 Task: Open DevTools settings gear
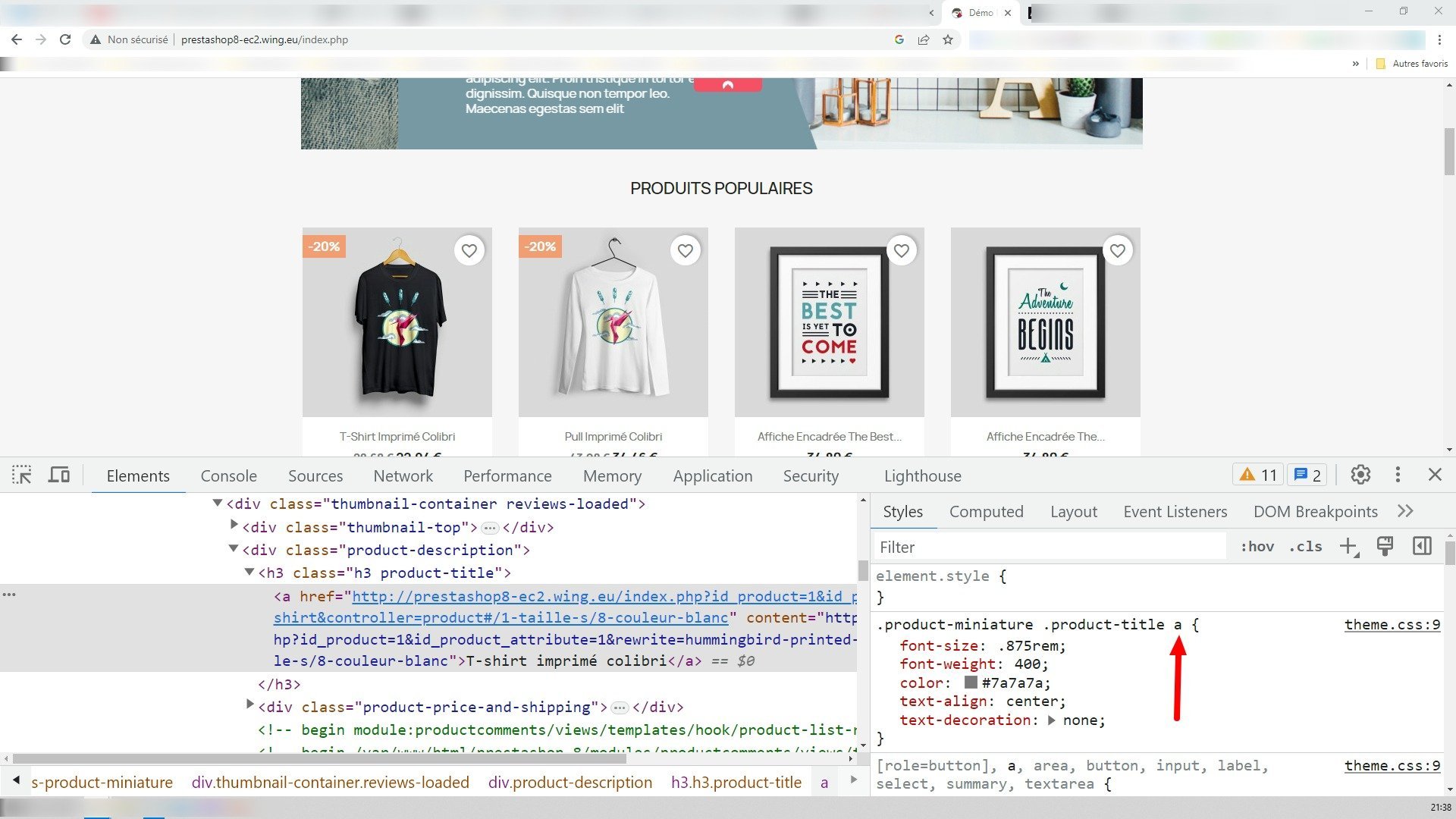pyautogui.click(x=1360, y=475)
